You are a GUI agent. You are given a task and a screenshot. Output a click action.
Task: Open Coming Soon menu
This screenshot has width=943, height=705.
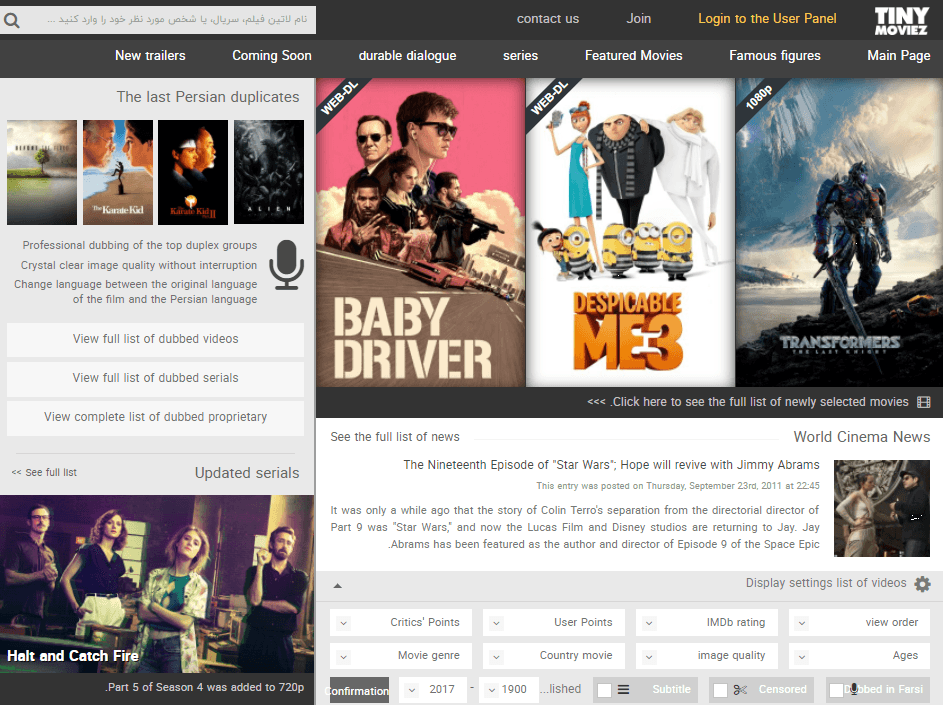pos(272,56)
